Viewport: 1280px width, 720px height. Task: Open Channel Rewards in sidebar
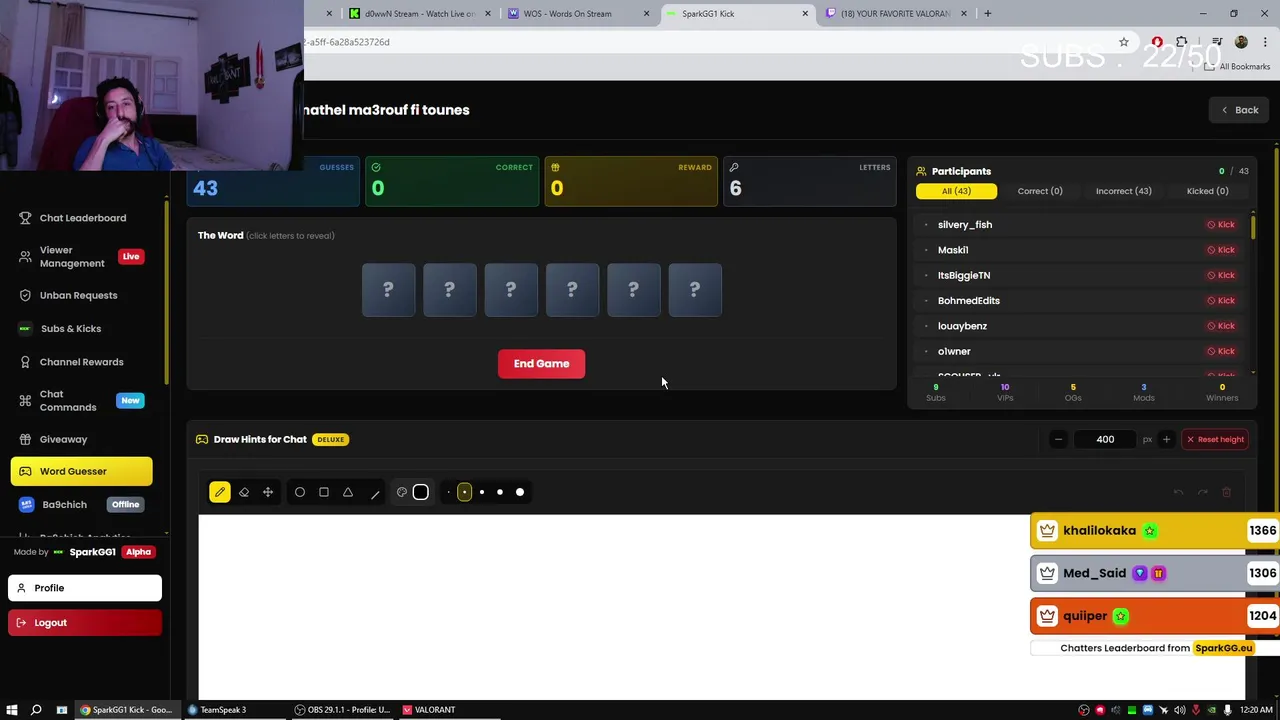81,362
